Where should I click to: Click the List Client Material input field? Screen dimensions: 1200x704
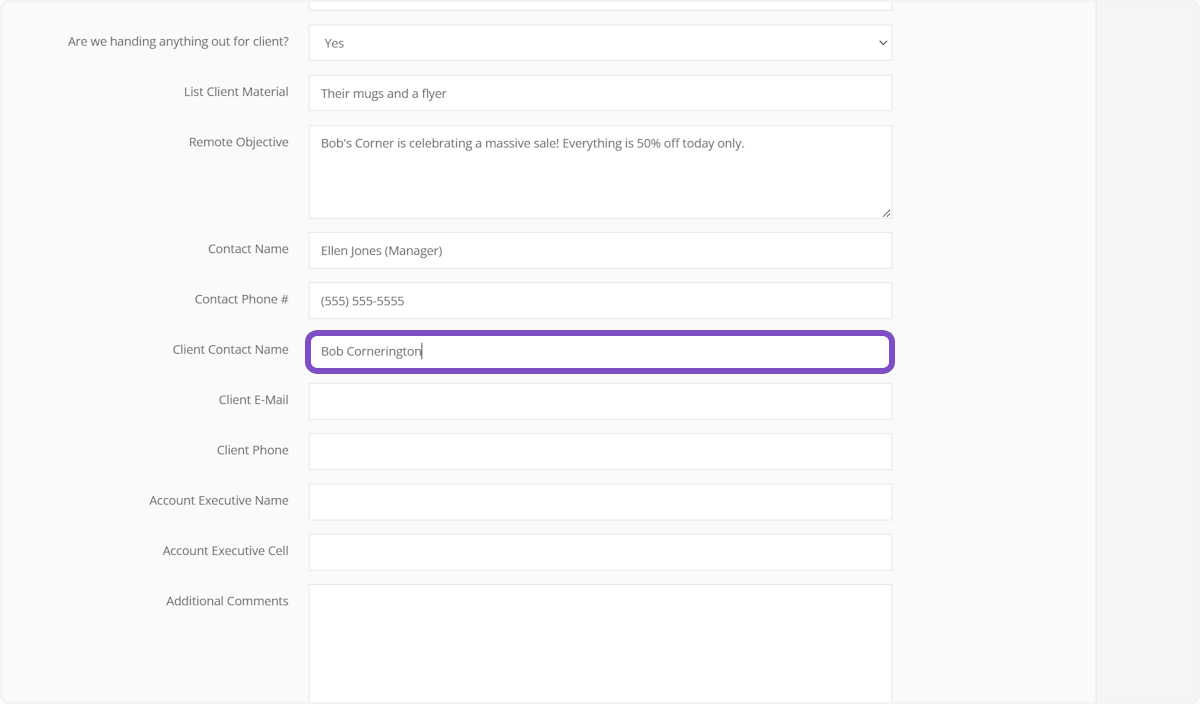(x=599, y=93)
